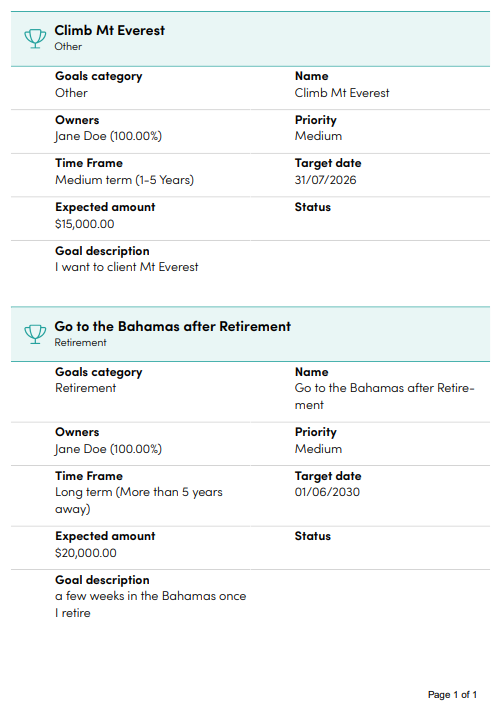This screenshot has height=717, width=496.
Task: Select the Climb Mt Everest goal header
Action: click(x=250, y=39)
